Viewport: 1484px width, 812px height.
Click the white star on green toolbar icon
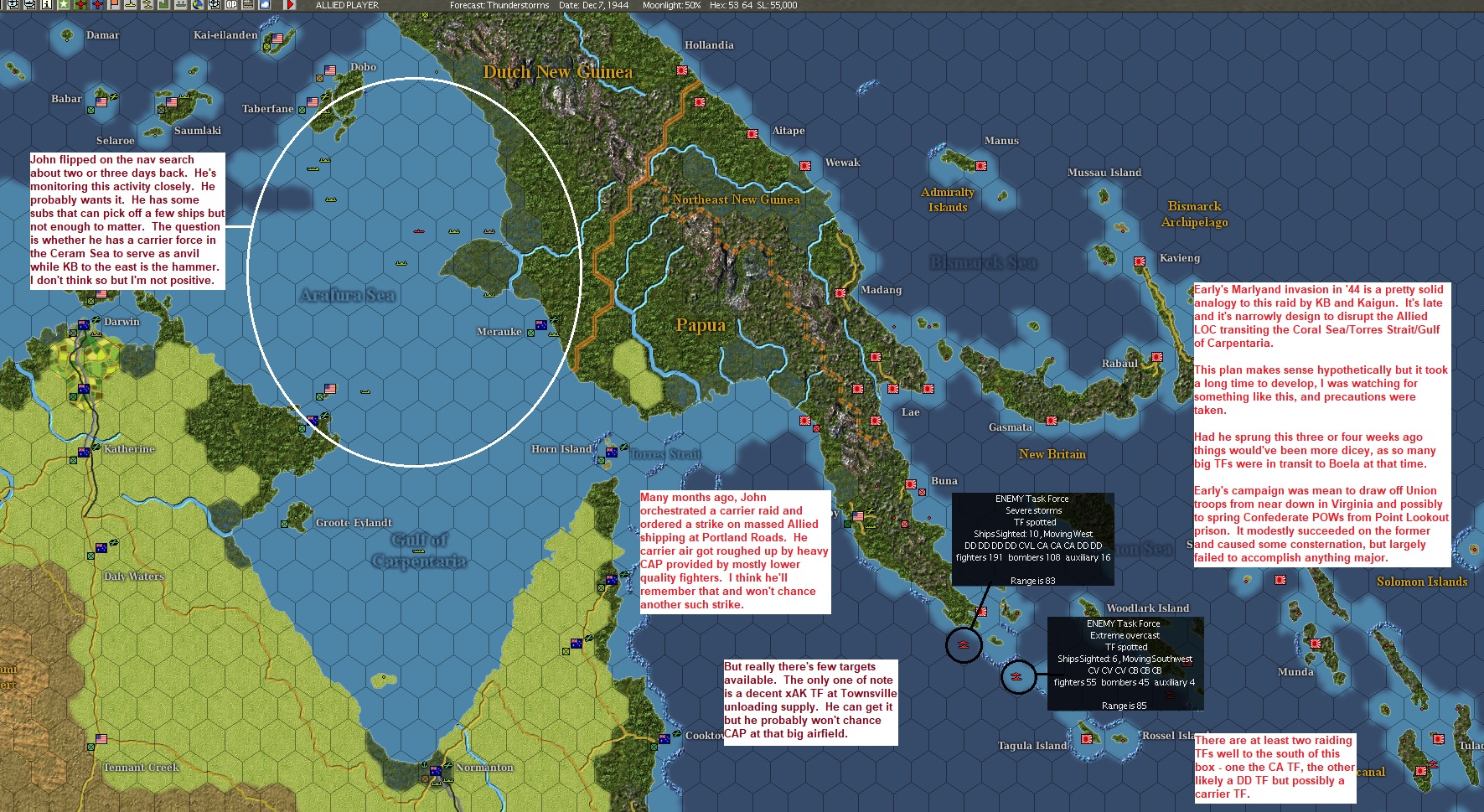point(64,4)
